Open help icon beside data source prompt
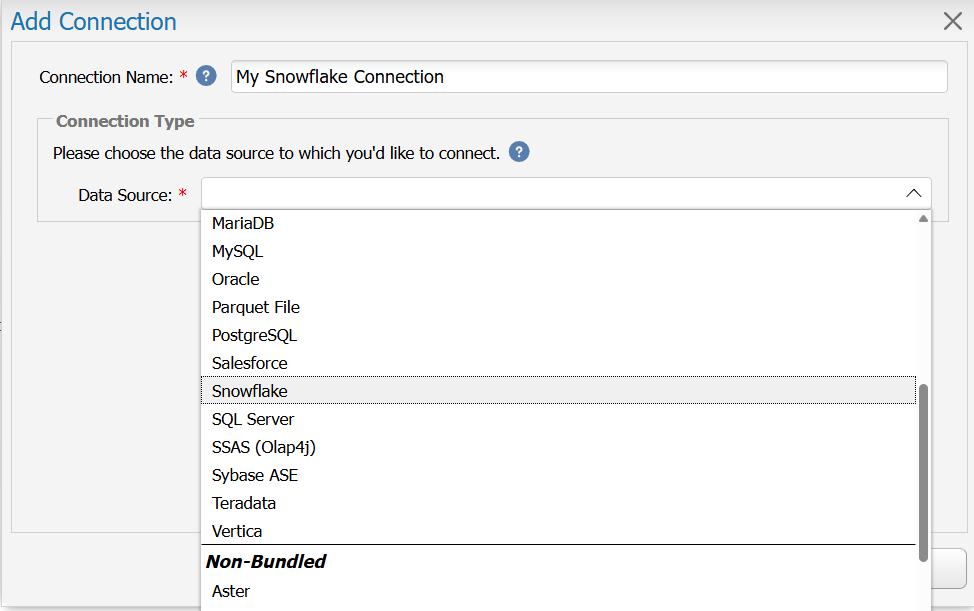 click(x=519, y=152)
